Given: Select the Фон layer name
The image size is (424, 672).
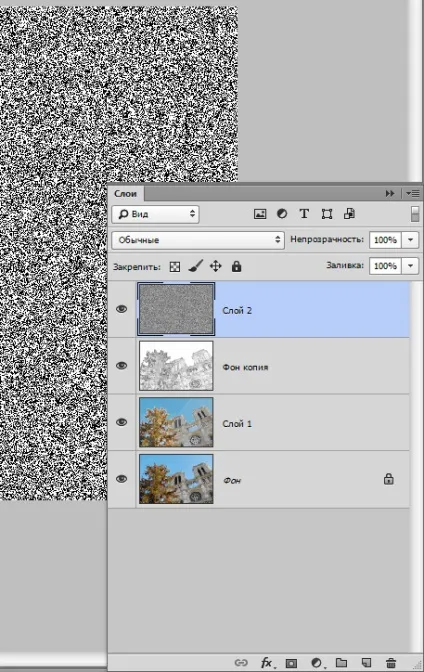Looking at the screenshot, I should pos(232,481).
